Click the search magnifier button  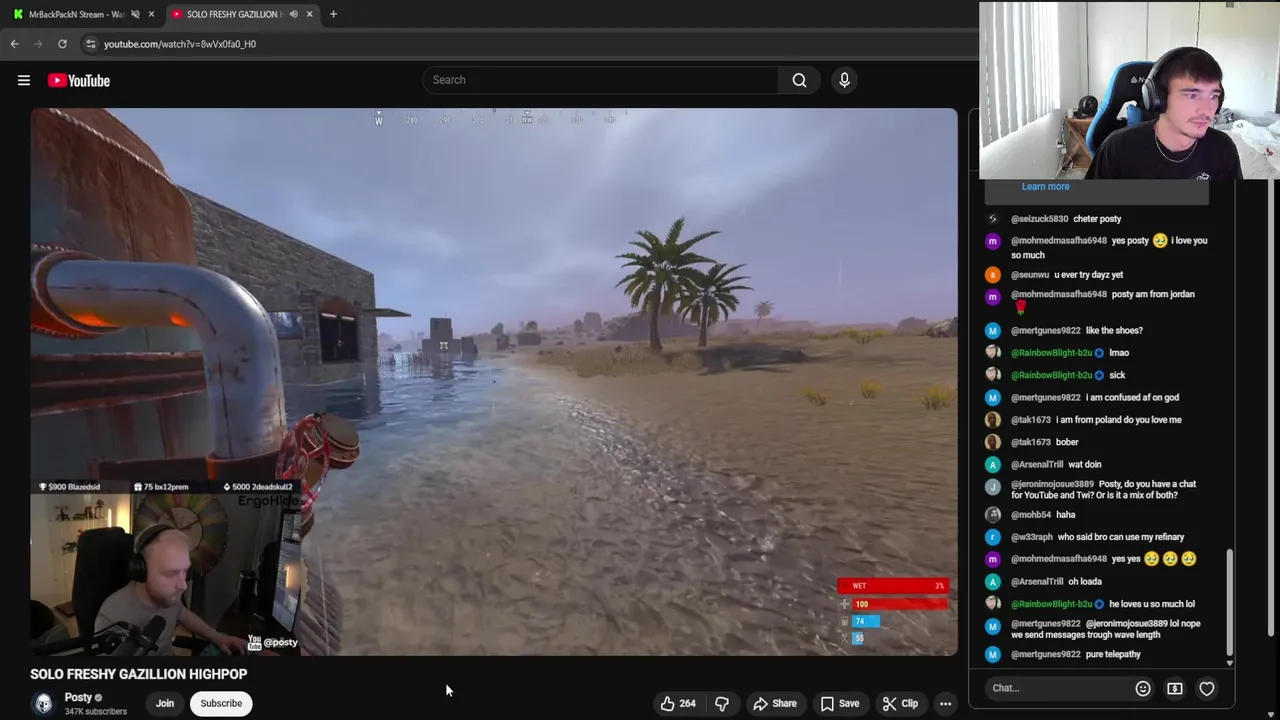click(799, 80)
